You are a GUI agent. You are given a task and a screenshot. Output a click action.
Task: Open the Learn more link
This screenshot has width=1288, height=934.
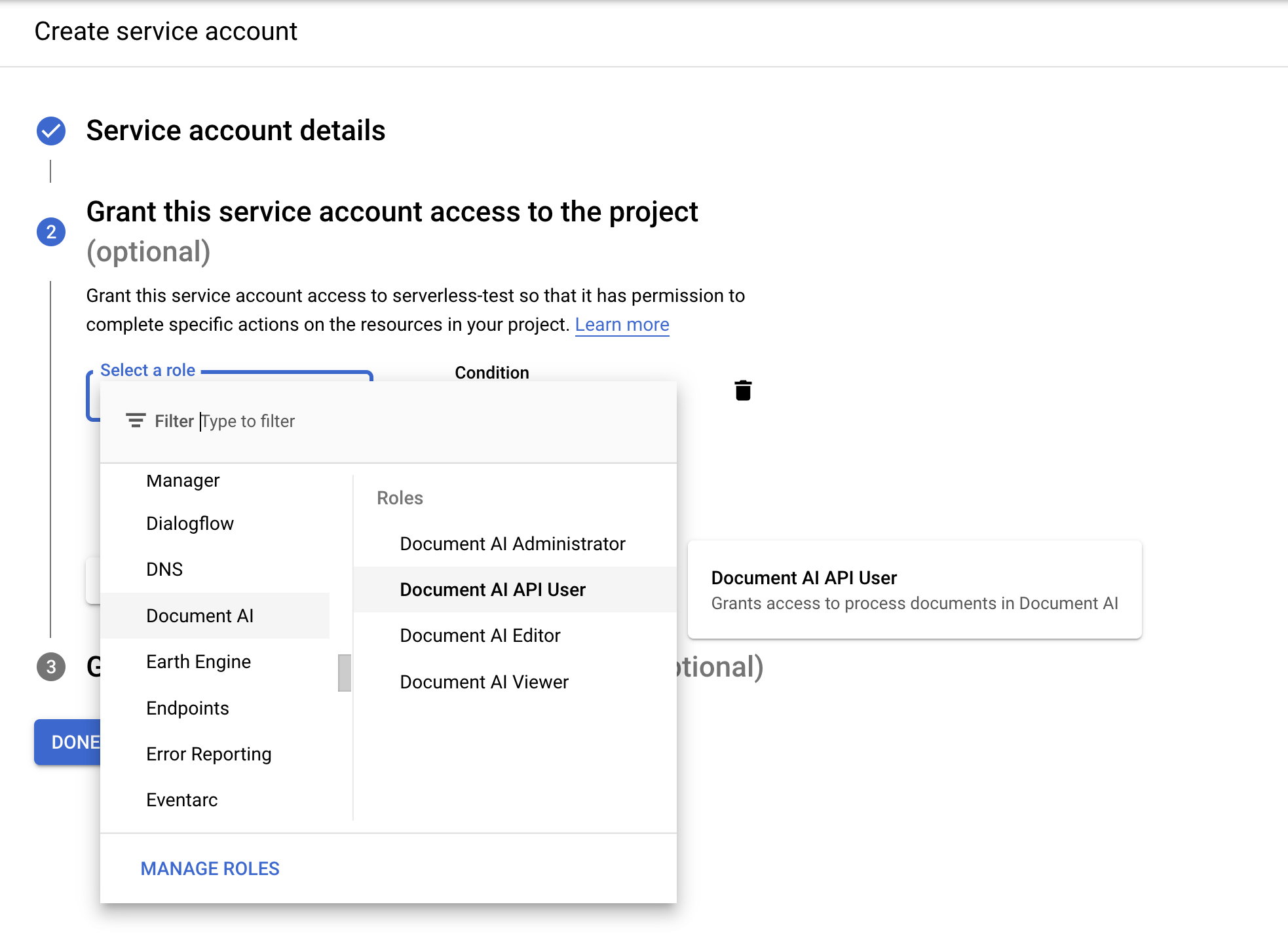click(x=622, y=324)
